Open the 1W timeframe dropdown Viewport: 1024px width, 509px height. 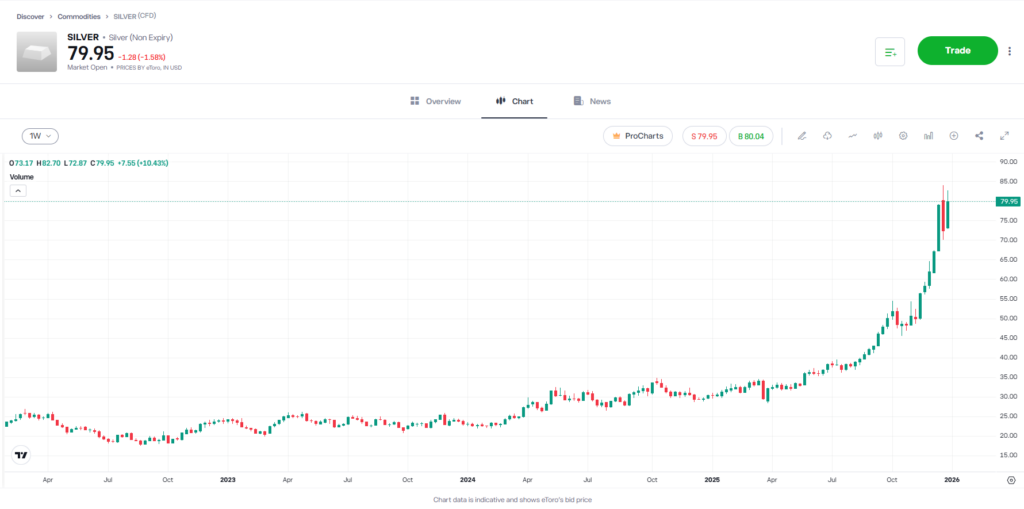[41, 136]
